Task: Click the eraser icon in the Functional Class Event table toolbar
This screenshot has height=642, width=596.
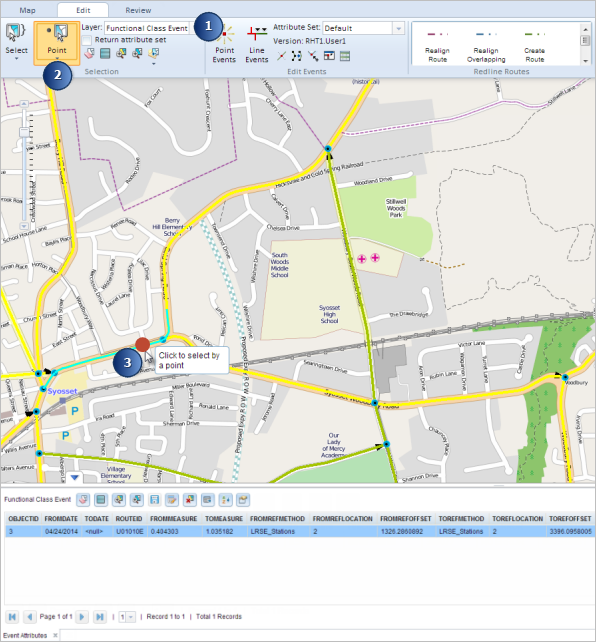Action: pos(83,500)
